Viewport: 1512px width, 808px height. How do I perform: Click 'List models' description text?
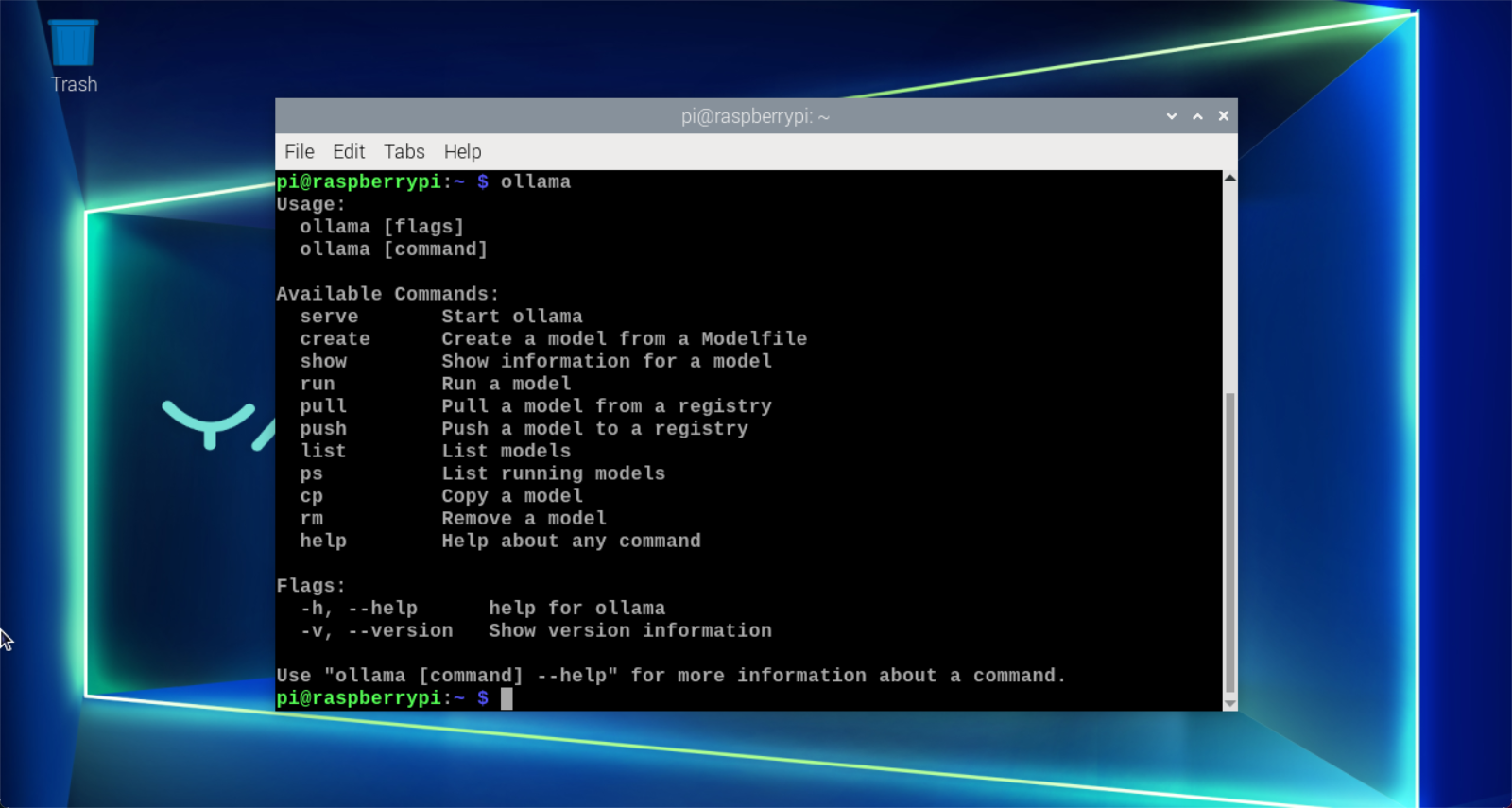(507, 452)
